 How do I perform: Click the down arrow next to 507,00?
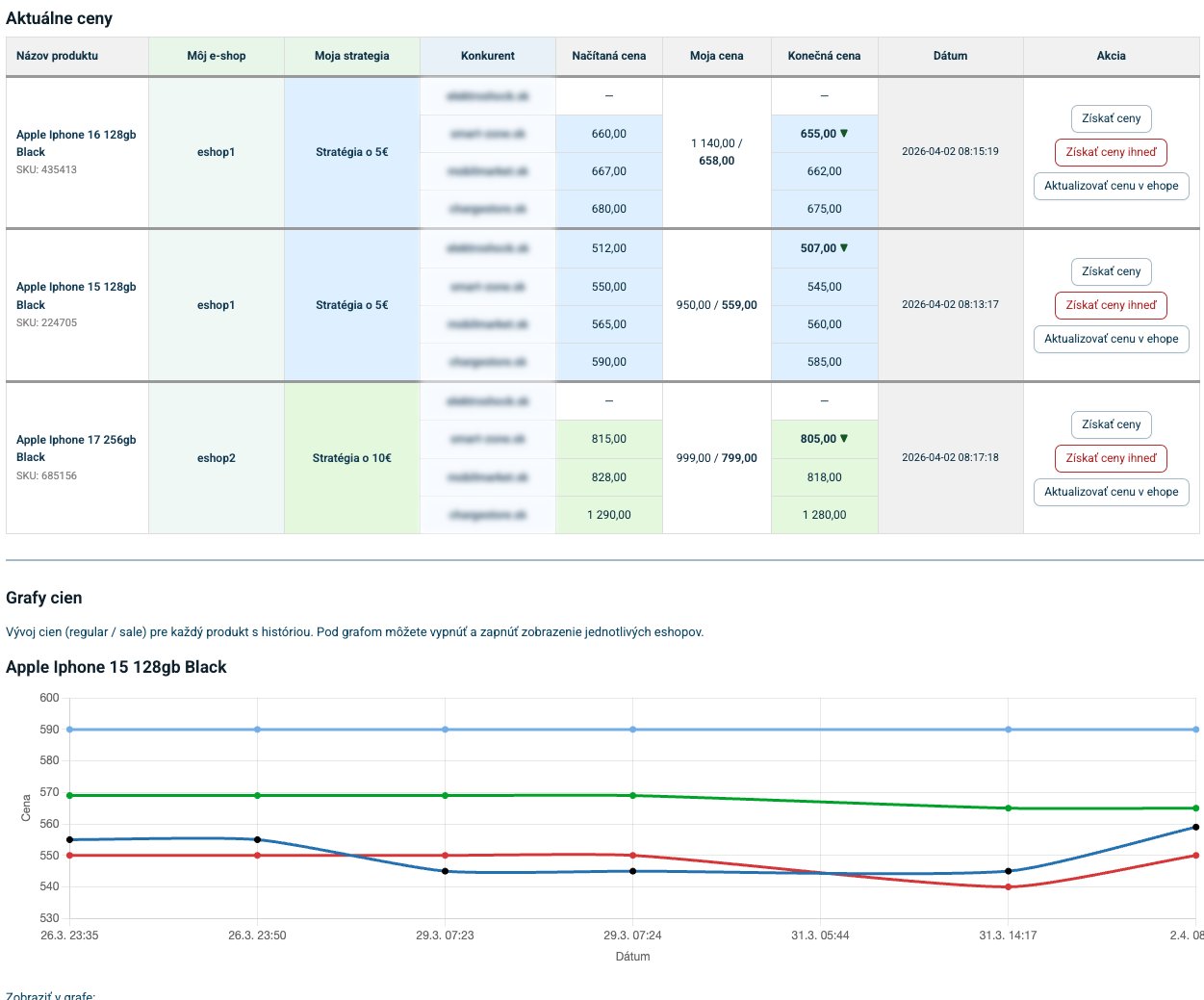844,248
